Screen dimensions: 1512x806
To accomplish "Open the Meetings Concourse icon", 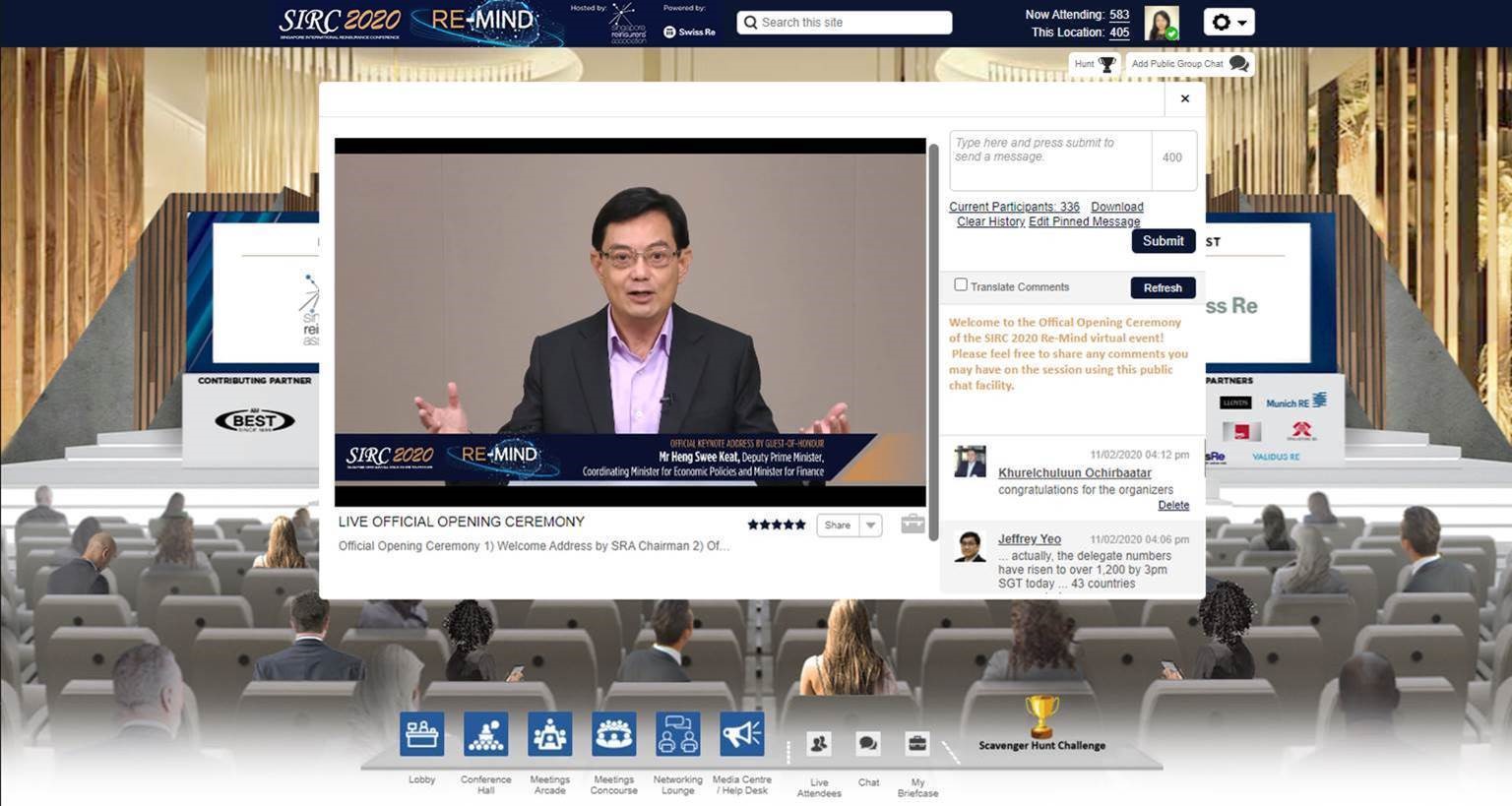I will click(x=613, y=735).
